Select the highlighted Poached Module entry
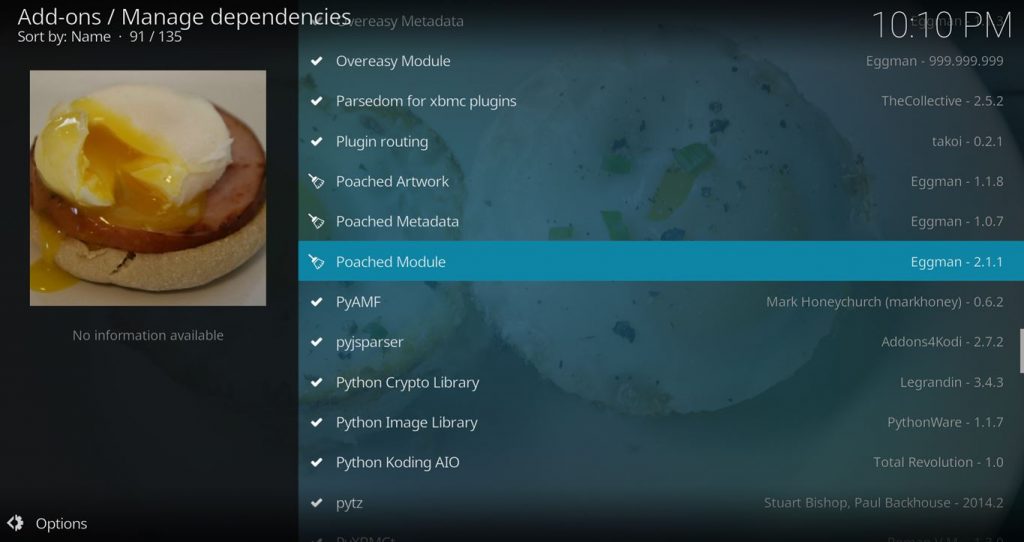This screenshot has height=542, width=1024. (x=661, y=261)
